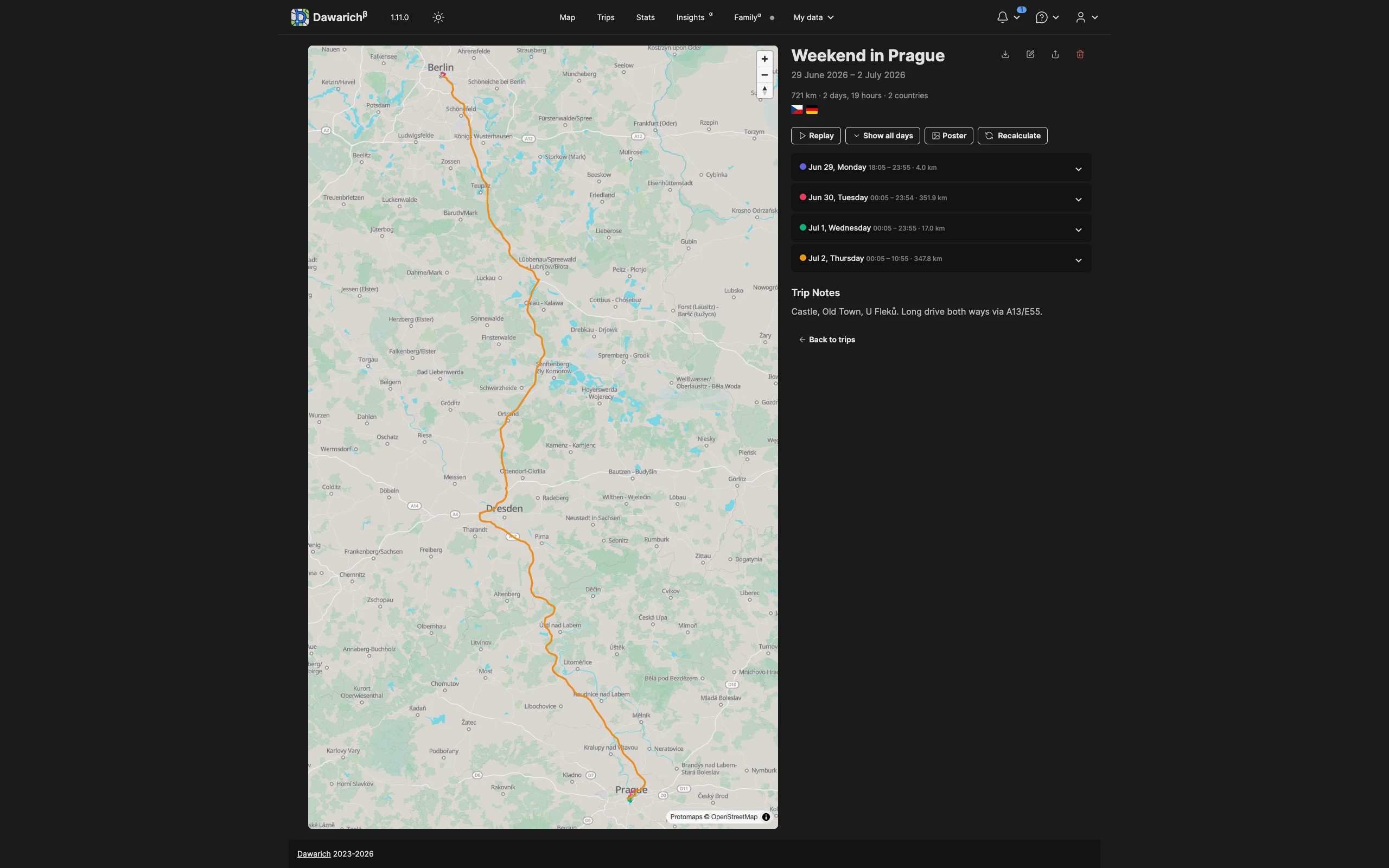1389x868 pixels.
Task: Expand the Jul 1, Wednesday row
Action: (x=941, y=228)
